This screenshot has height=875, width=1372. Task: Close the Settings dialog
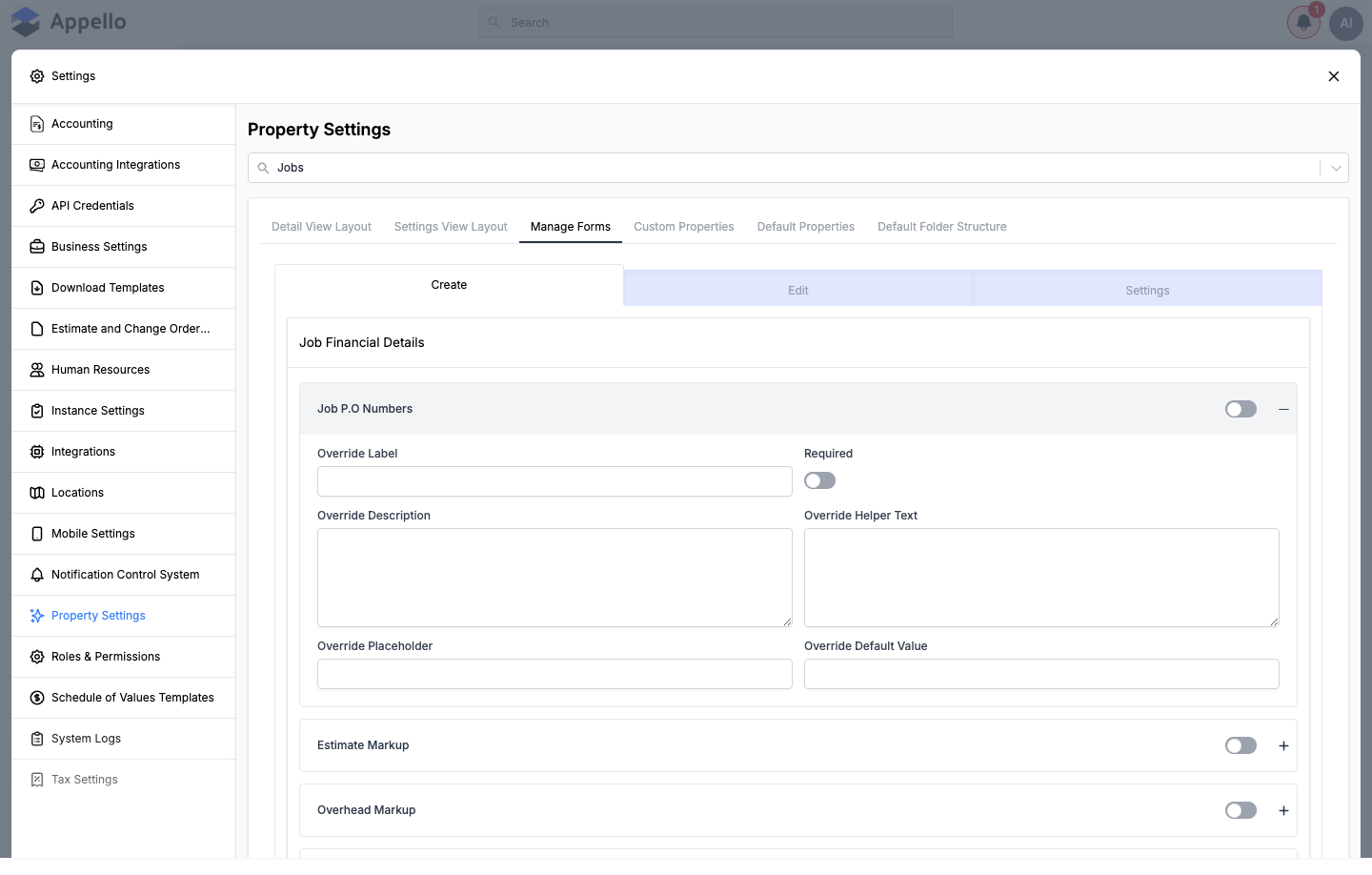pyautogui.click(x=1334, y=76)
